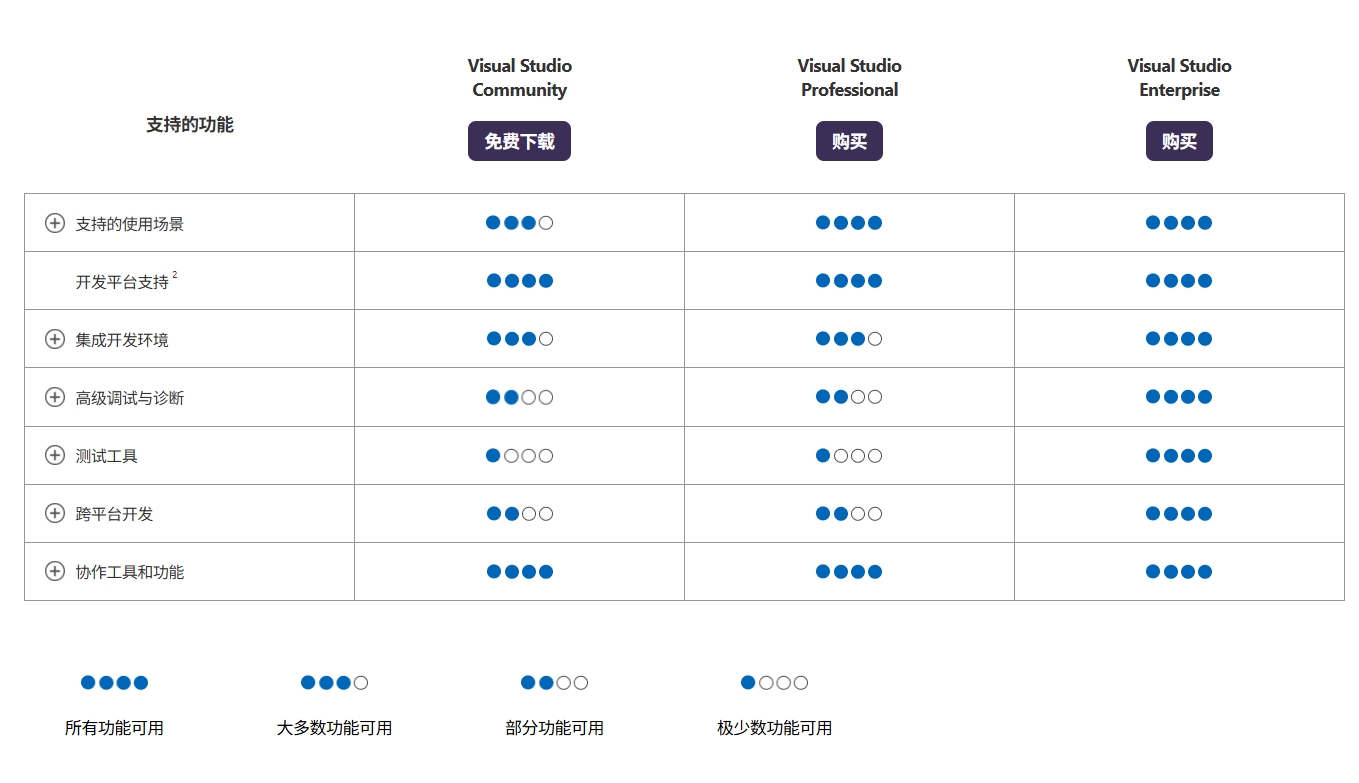Expand the 测试工具 row plus icon
This screenshot has width=1359, height=783.
(x=55, y=455)
